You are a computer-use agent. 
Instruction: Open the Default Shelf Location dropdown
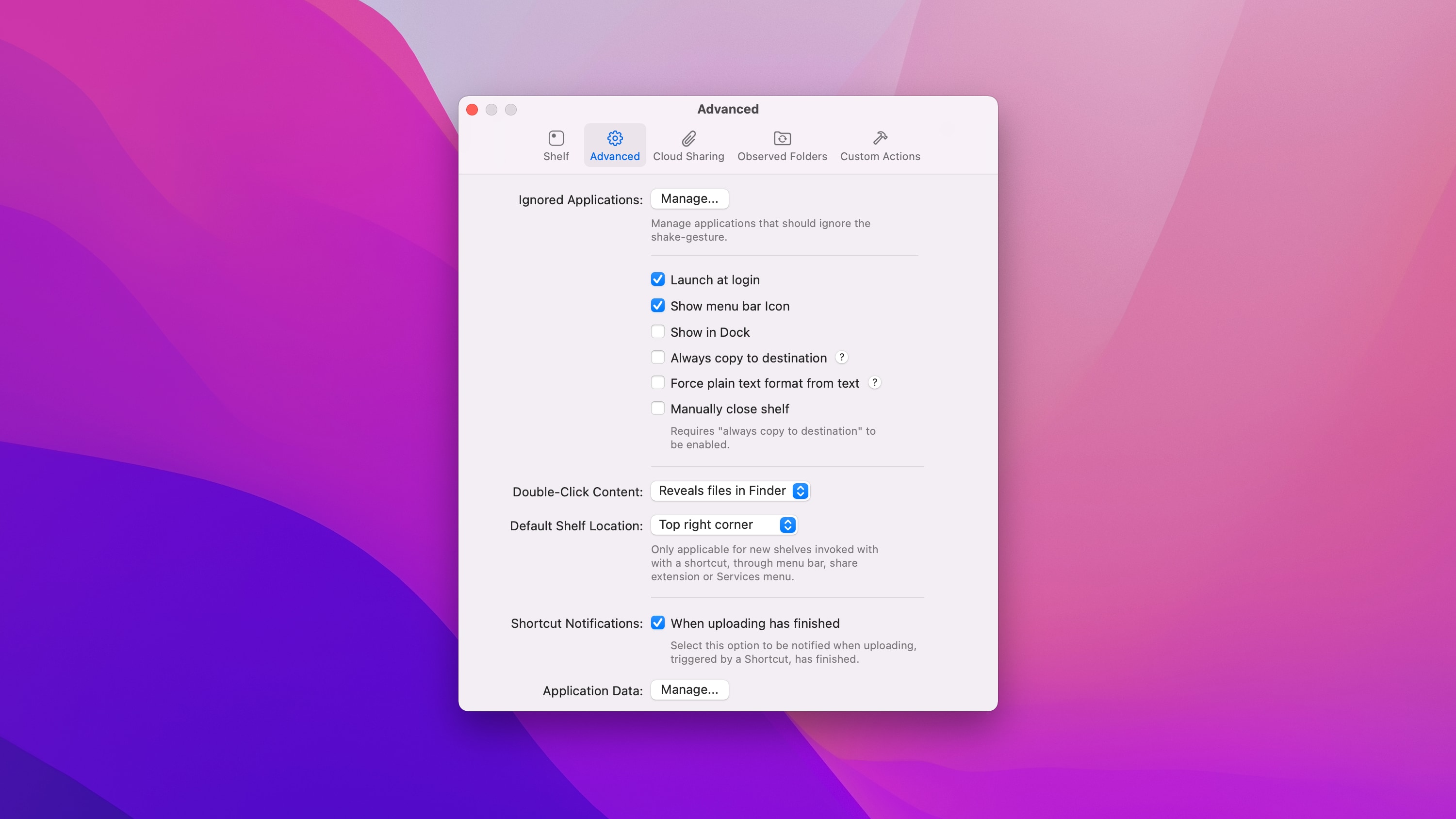(724, 524)
